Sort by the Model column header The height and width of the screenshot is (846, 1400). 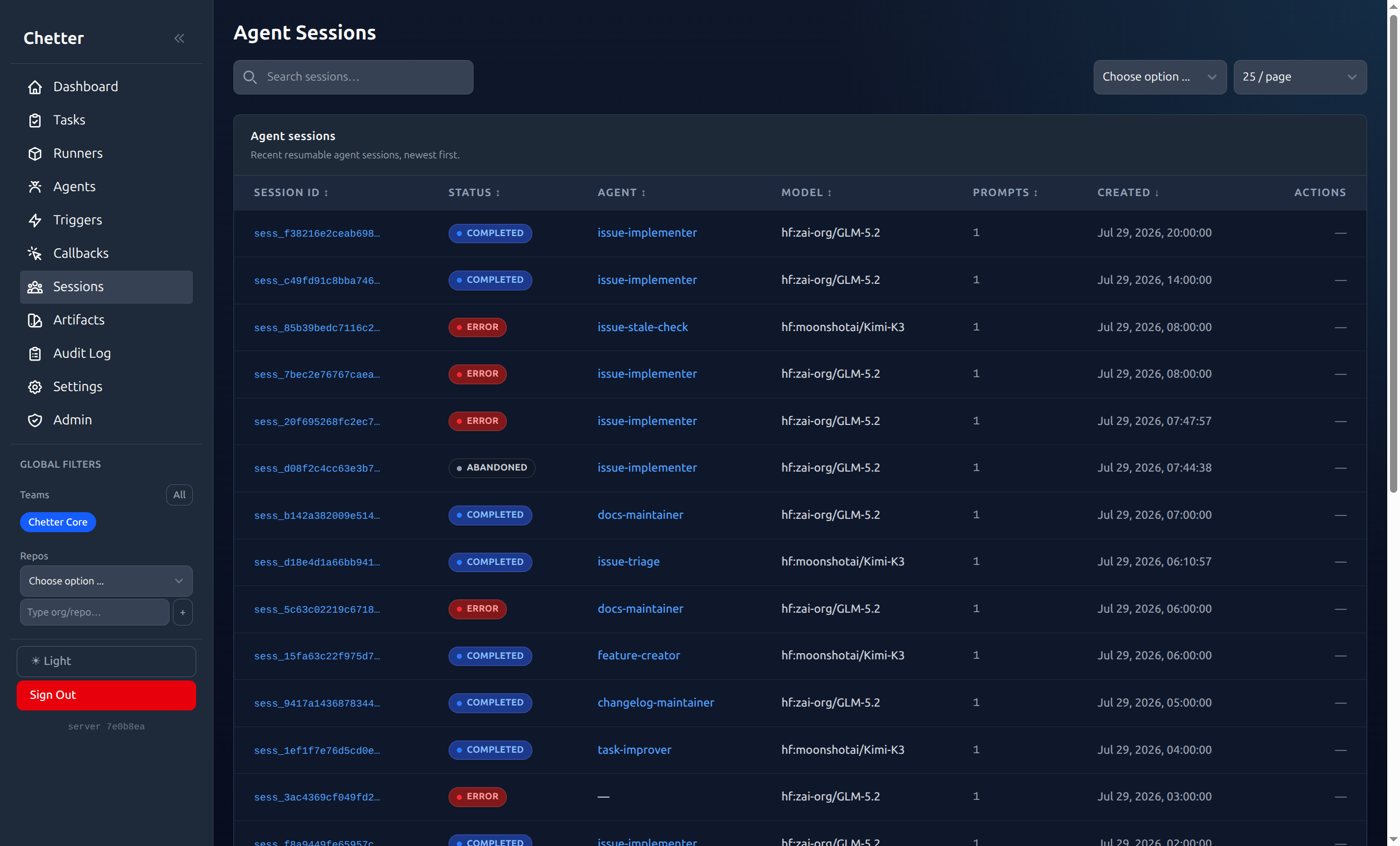[x=806, y=193]
